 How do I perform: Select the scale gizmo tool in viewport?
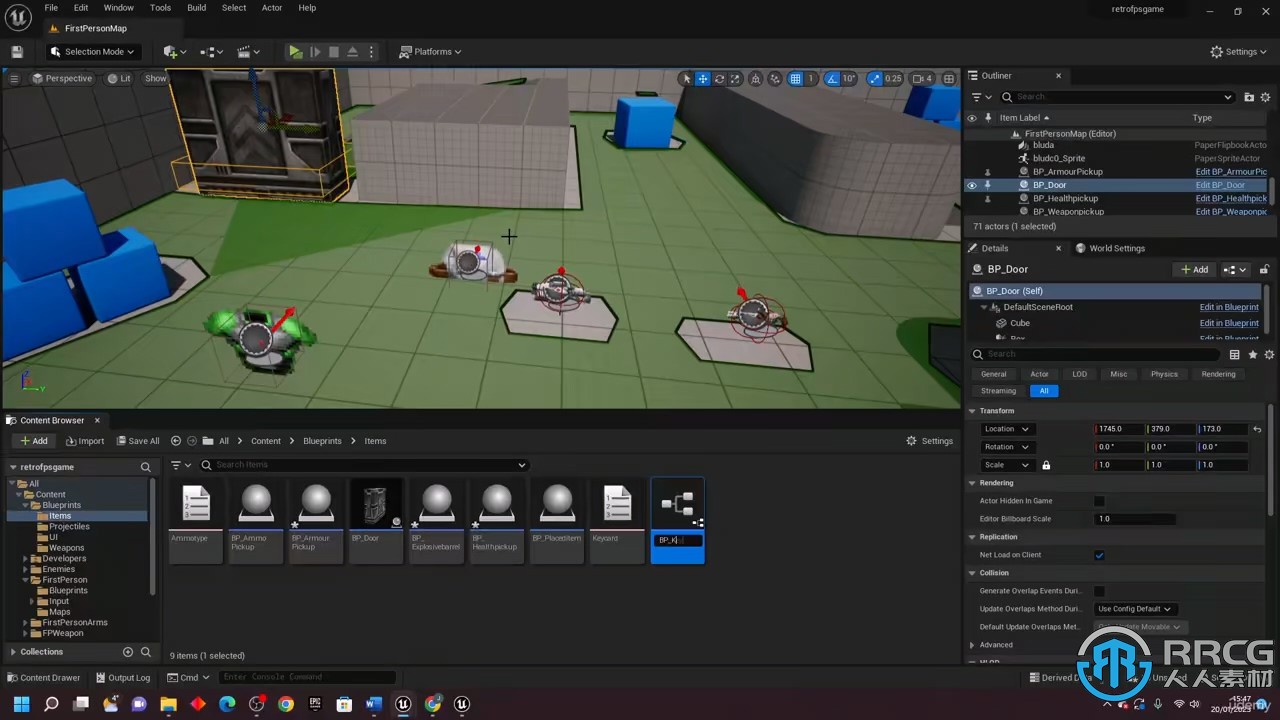pos(735,79)
